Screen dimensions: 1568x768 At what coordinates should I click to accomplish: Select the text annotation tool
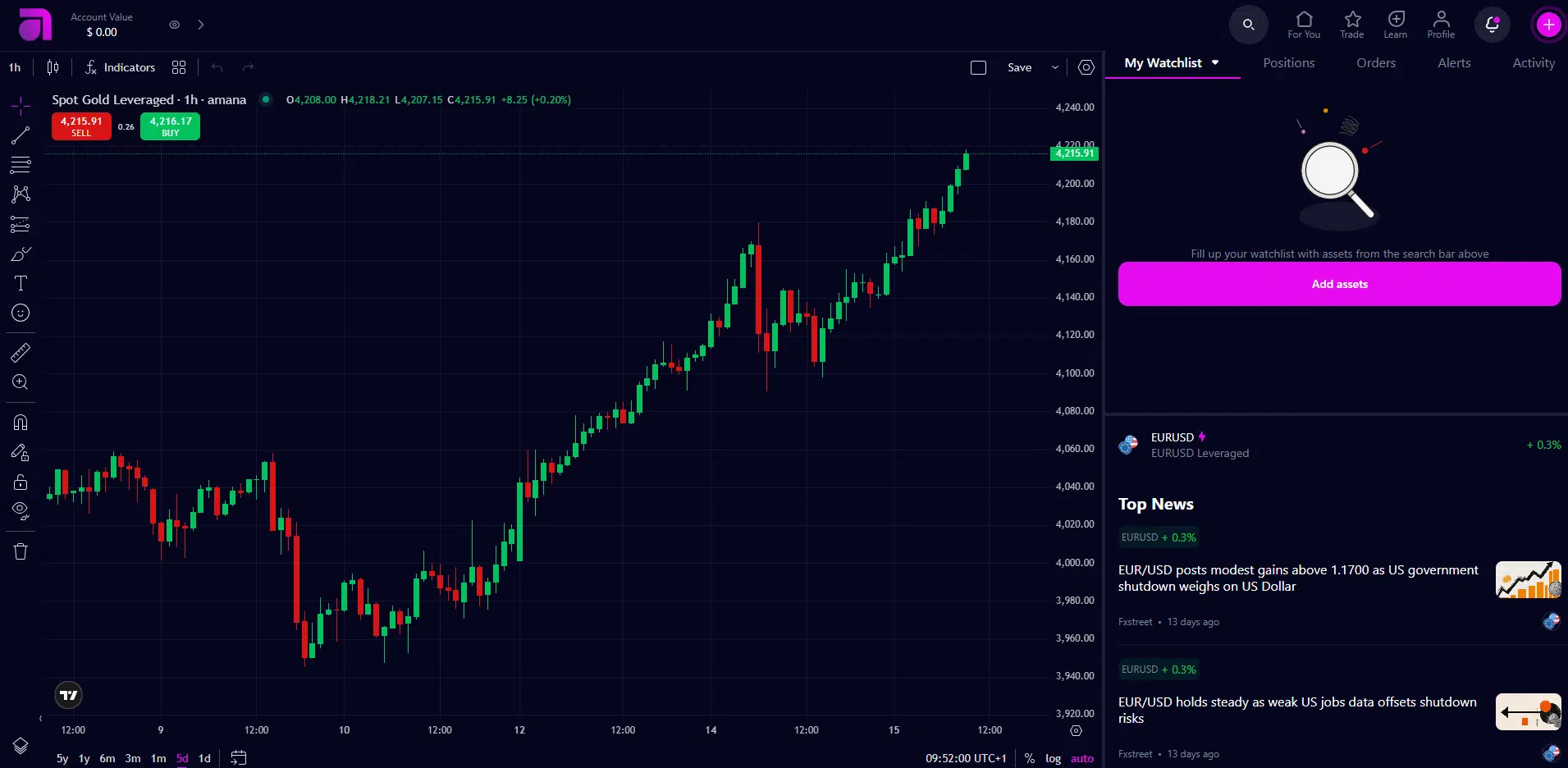[21, 283]
